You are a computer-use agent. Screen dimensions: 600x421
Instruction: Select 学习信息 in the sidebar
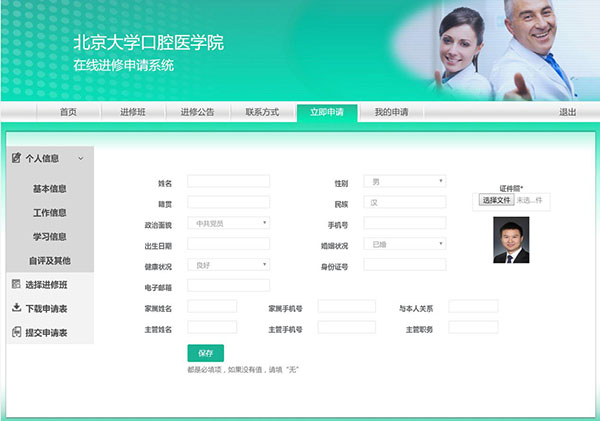[50, 237]
